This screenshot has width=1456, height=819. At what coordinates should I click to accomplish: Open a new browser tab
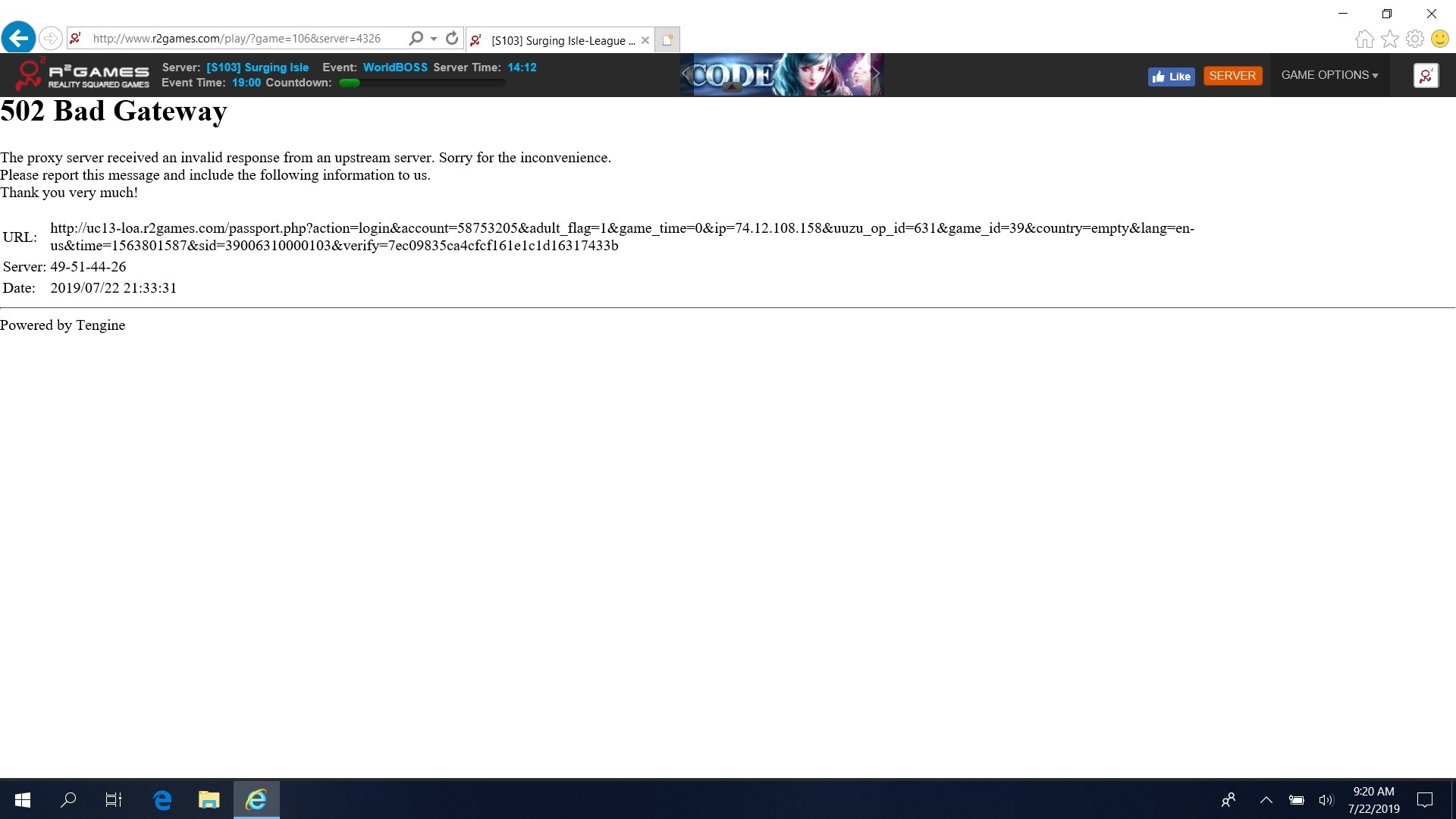(667, 40)
